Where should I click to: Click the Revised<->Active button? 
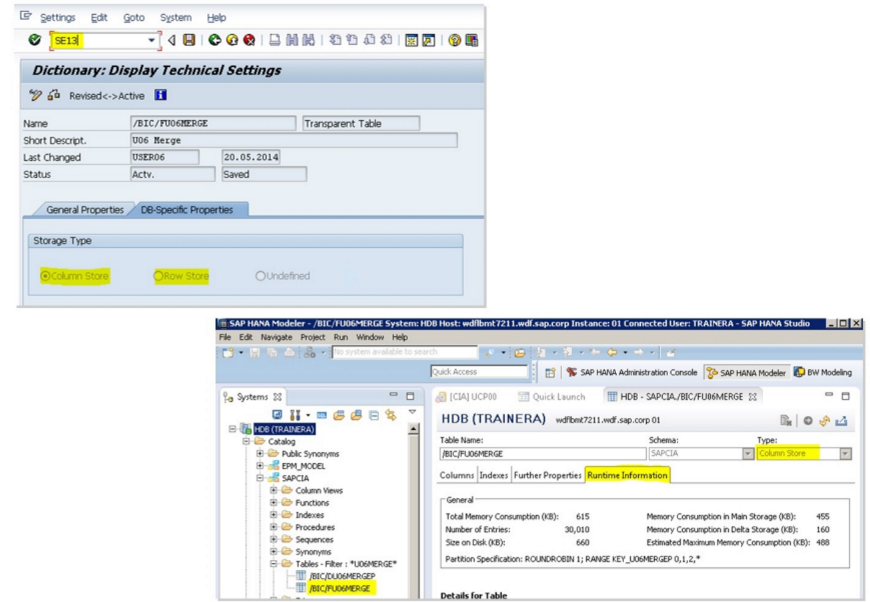pos(107,96)
